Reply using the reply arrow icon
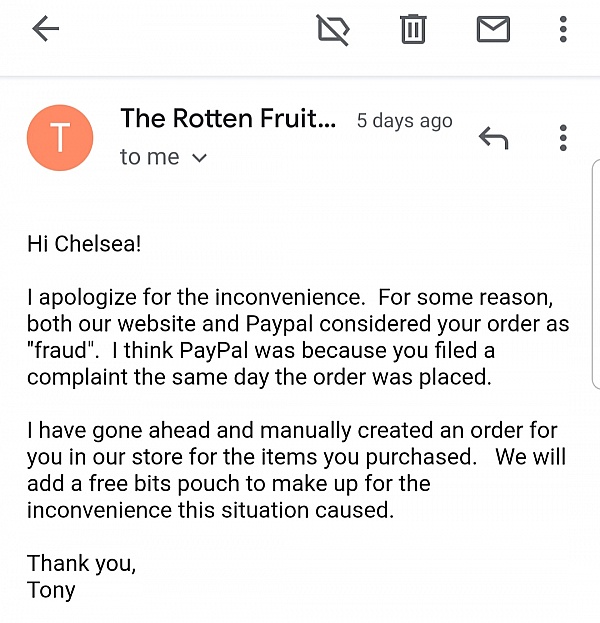The image size is (600, 623). [493, 138]
